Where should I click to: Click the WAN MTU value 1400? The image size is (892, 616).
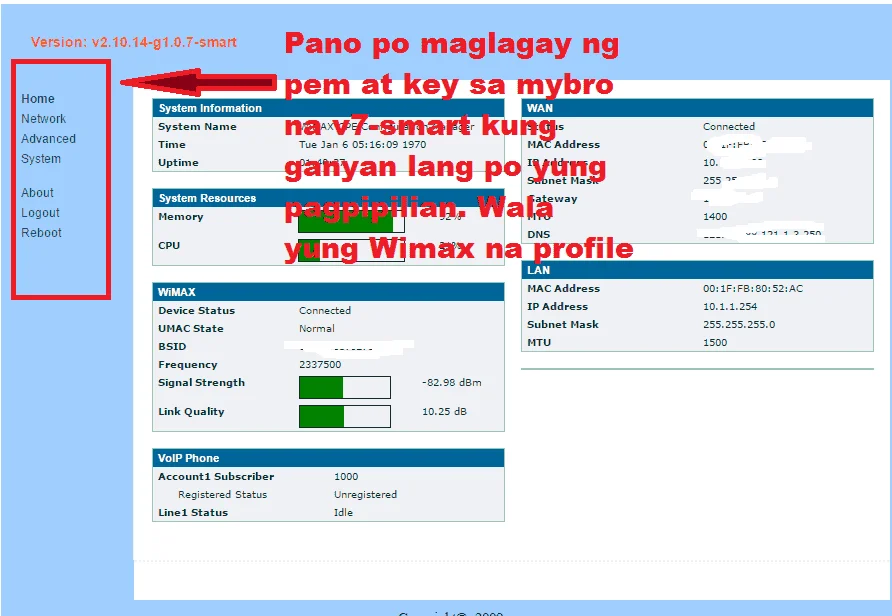[715, 217]
